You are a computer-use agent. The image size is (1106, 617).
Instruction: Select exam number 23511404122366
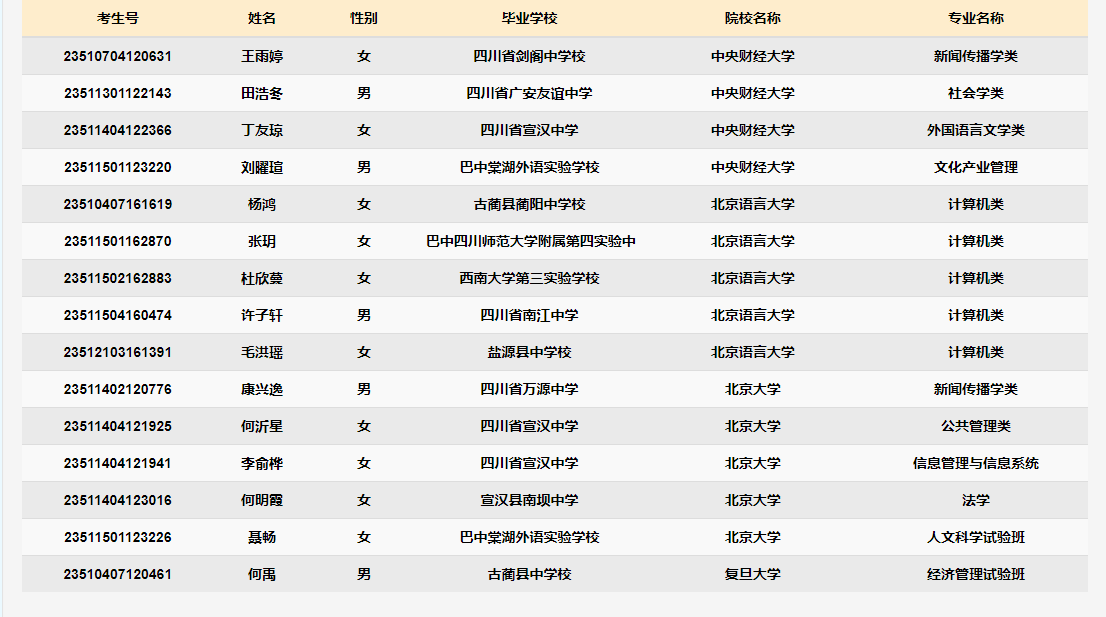point(118,130)
